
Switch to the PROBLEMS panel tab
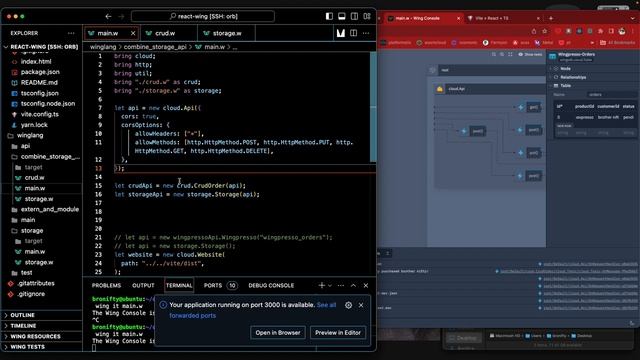pyautogui.click(x=106, y=285)
